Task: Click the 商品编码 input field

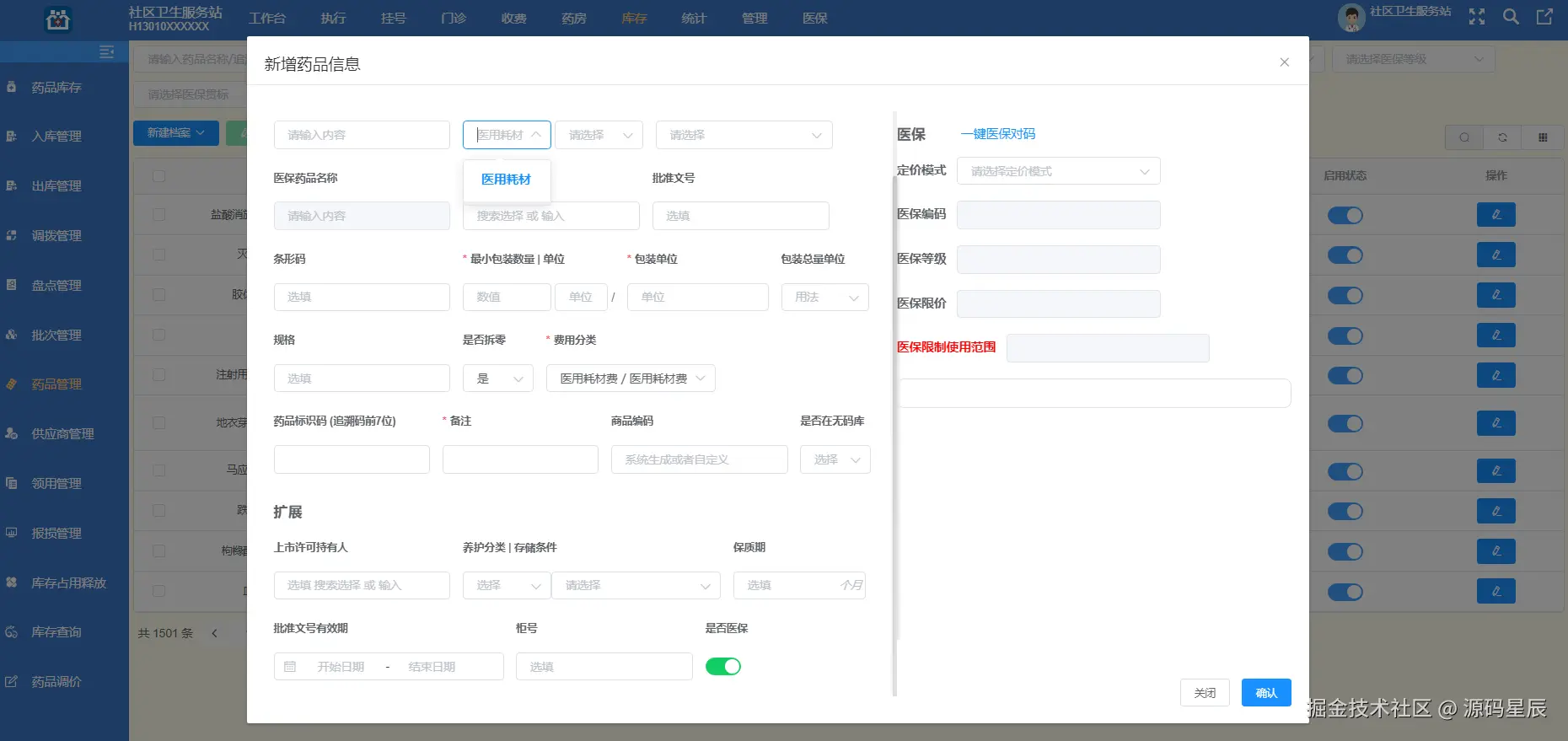Action: (700, 459)
